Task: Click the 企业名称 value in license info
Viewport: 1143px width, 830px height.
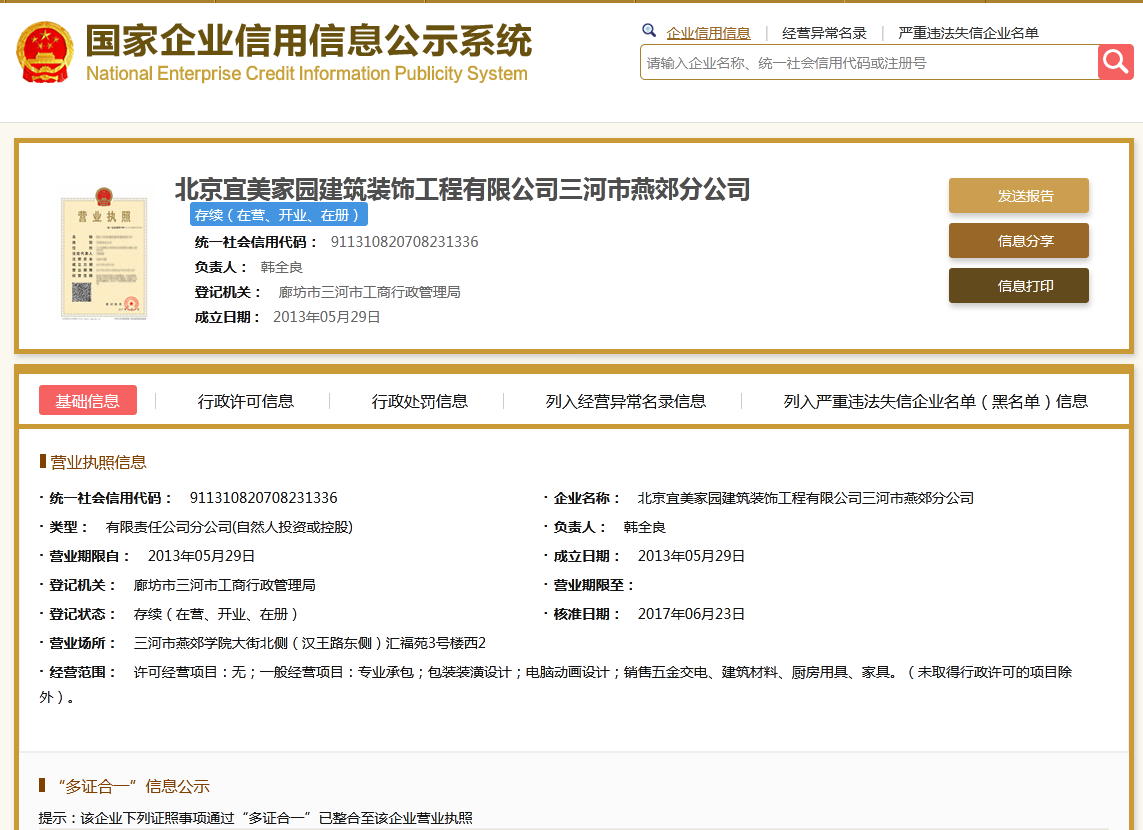Action: click(805, 498)
